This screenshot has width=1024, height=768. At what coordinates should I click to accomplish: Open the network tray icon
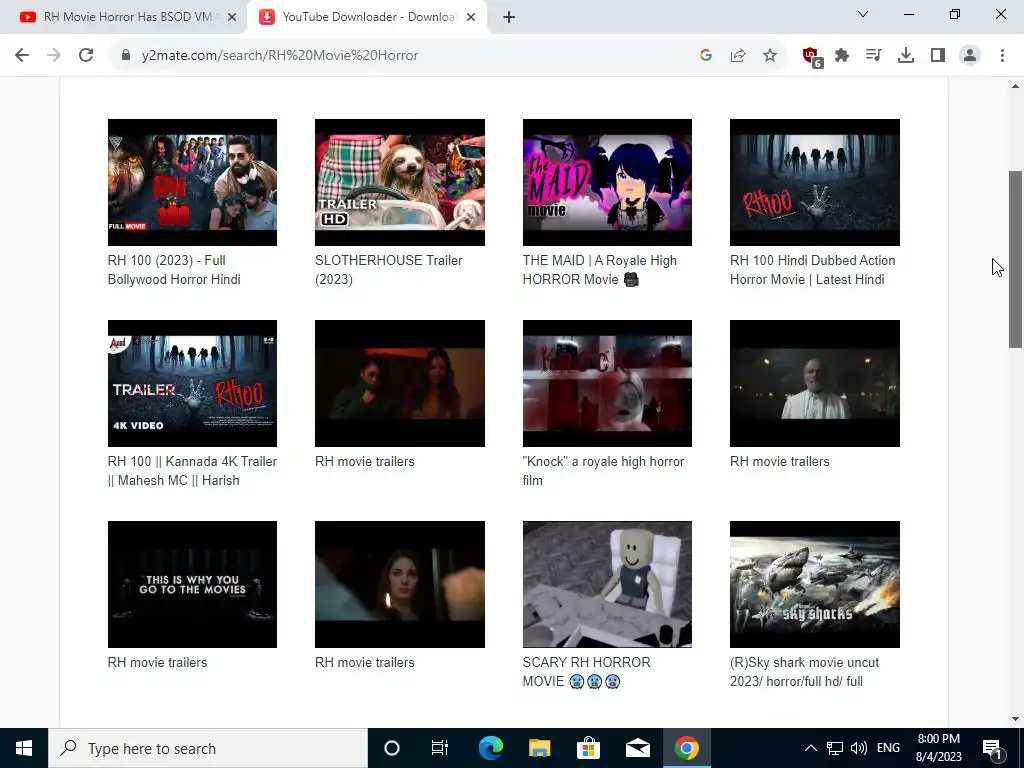[835, 748]
